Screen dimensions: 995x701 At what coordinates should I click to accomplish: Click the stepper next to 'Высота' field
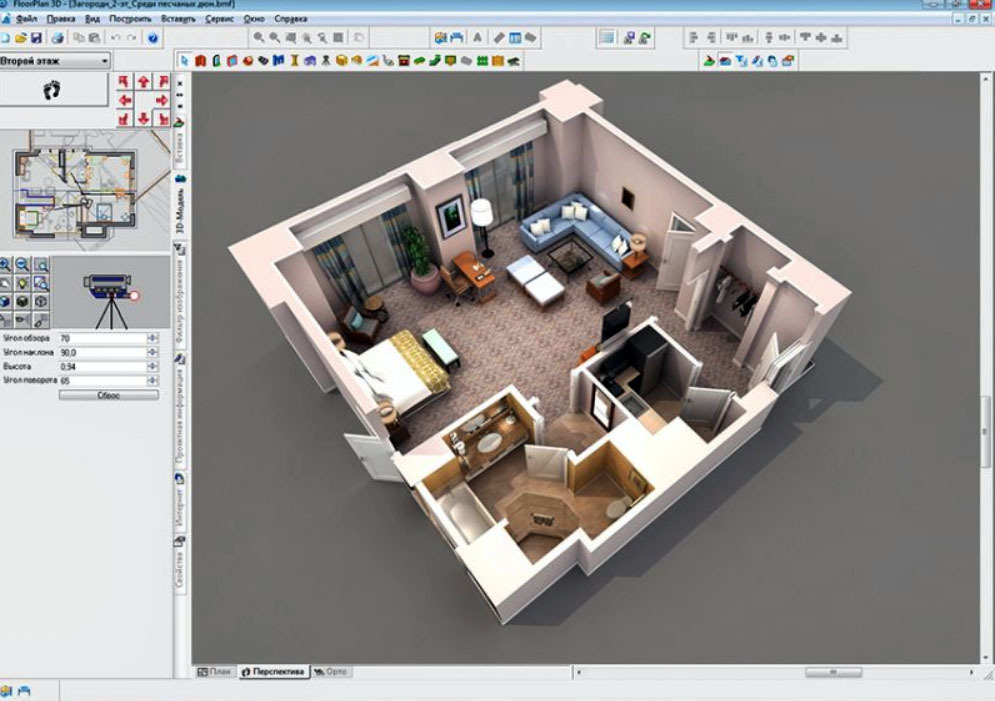(x=152, y=367)
